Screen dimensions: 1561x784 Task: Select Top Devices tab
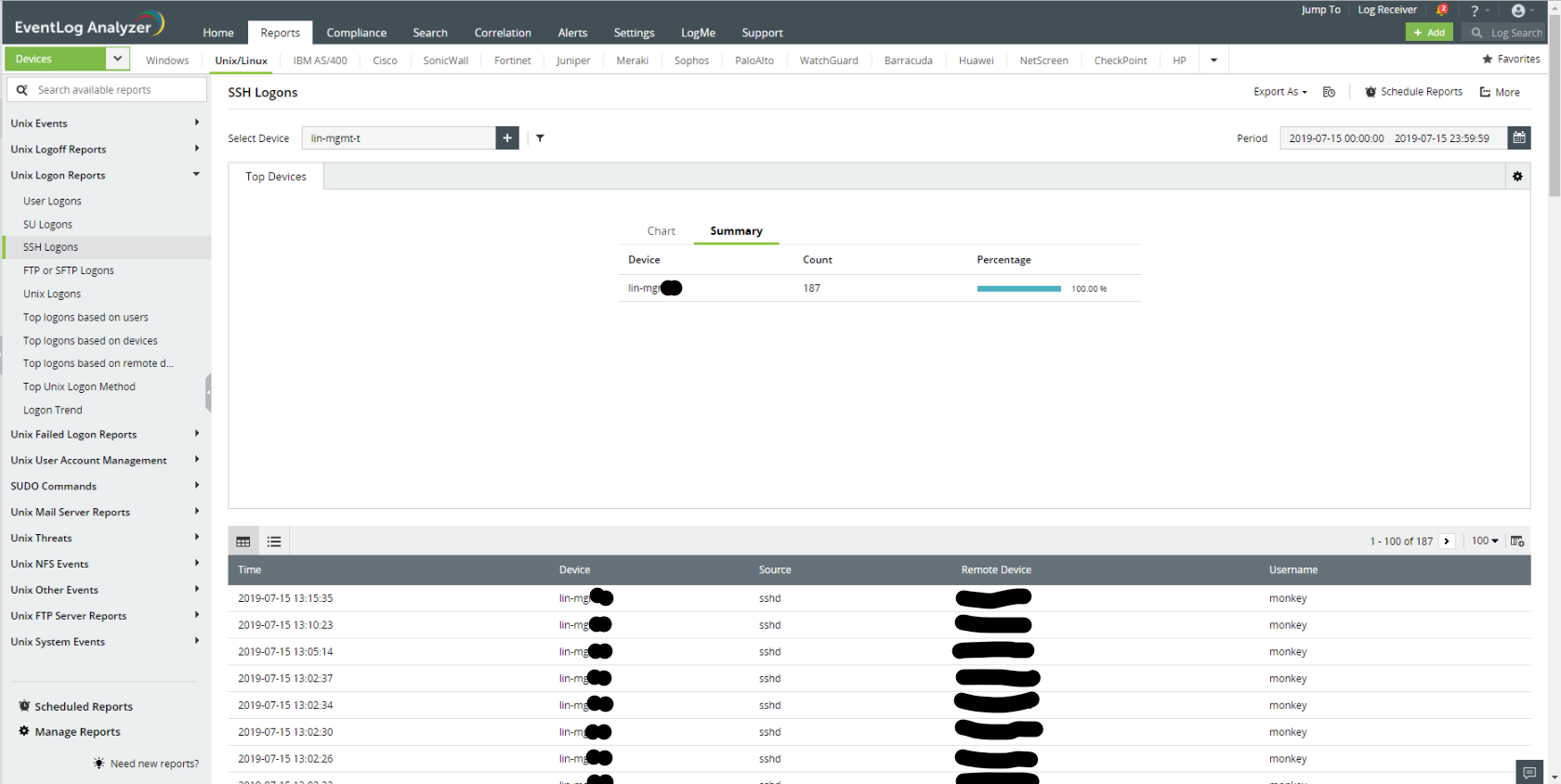[276, 176]
